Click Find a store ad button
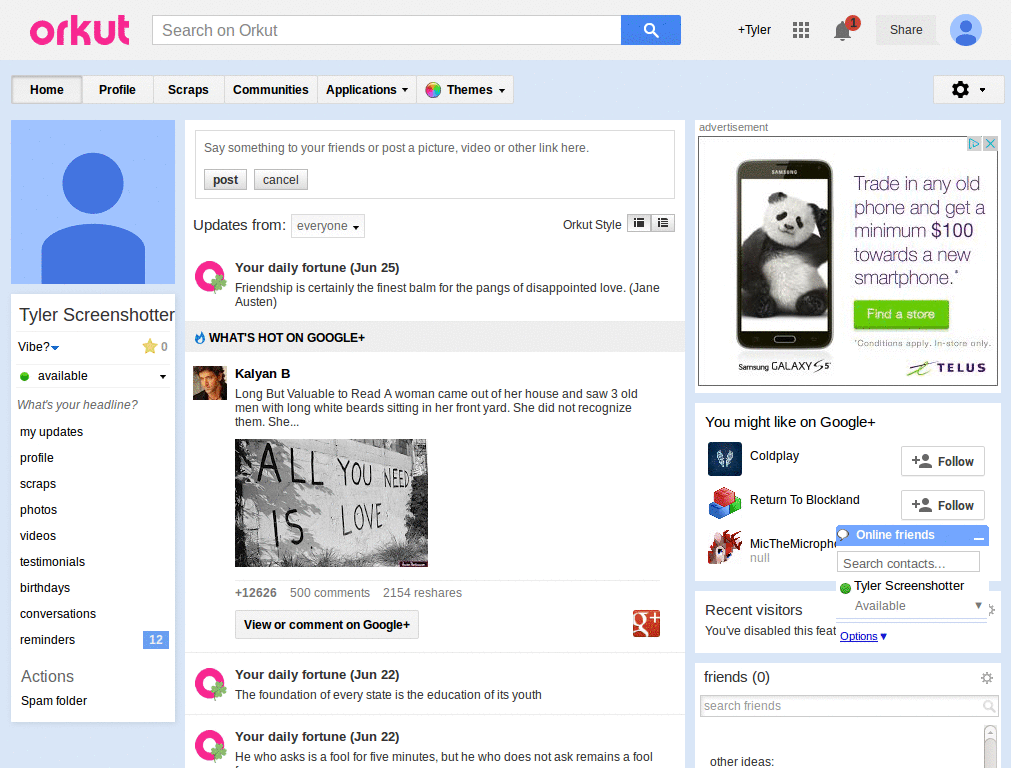The width and height of the screenshot is (1024, 768). coord(901,314)
